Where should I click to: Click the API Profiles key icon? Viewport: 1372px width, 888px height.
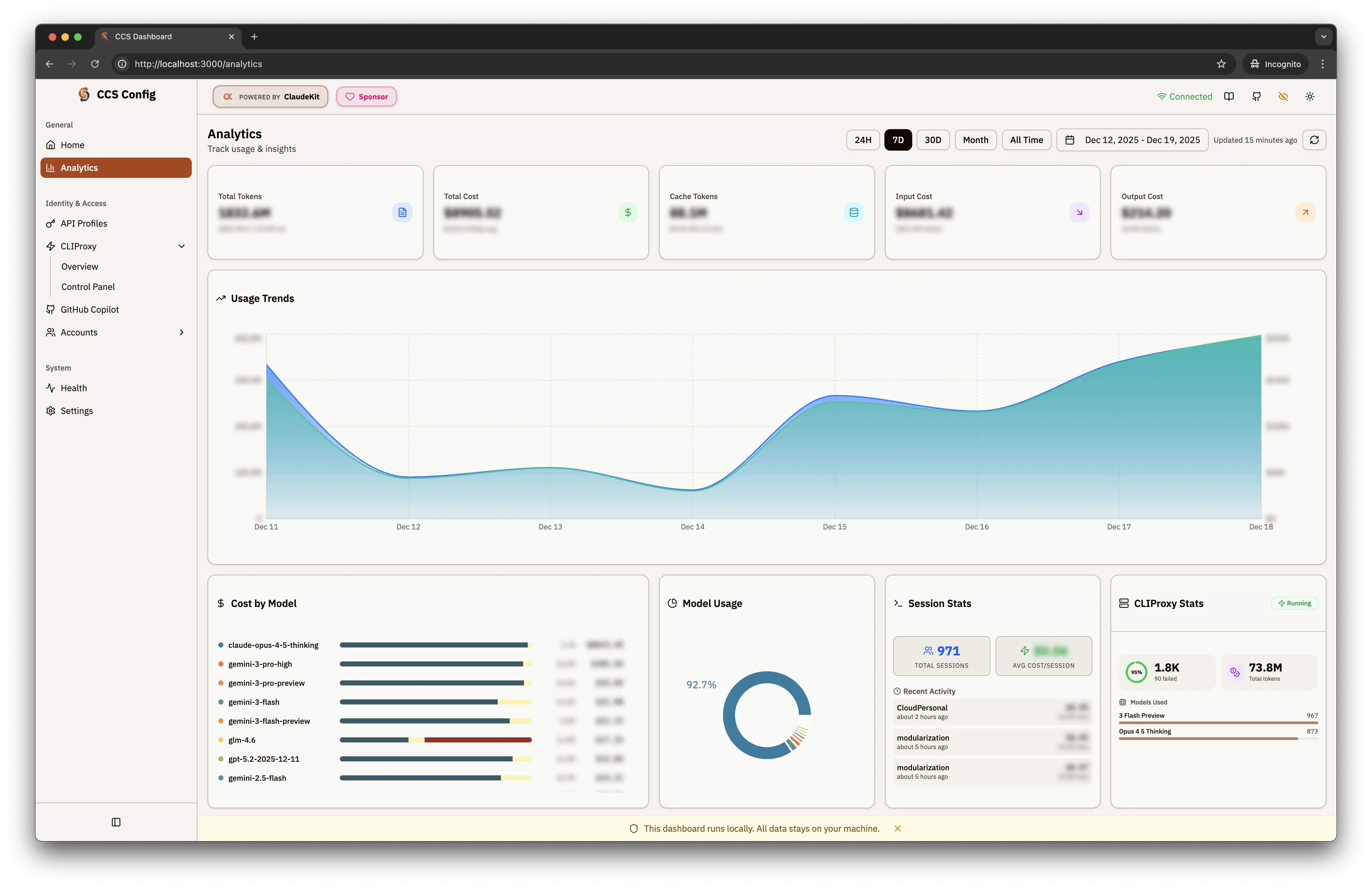coord(51,223)
